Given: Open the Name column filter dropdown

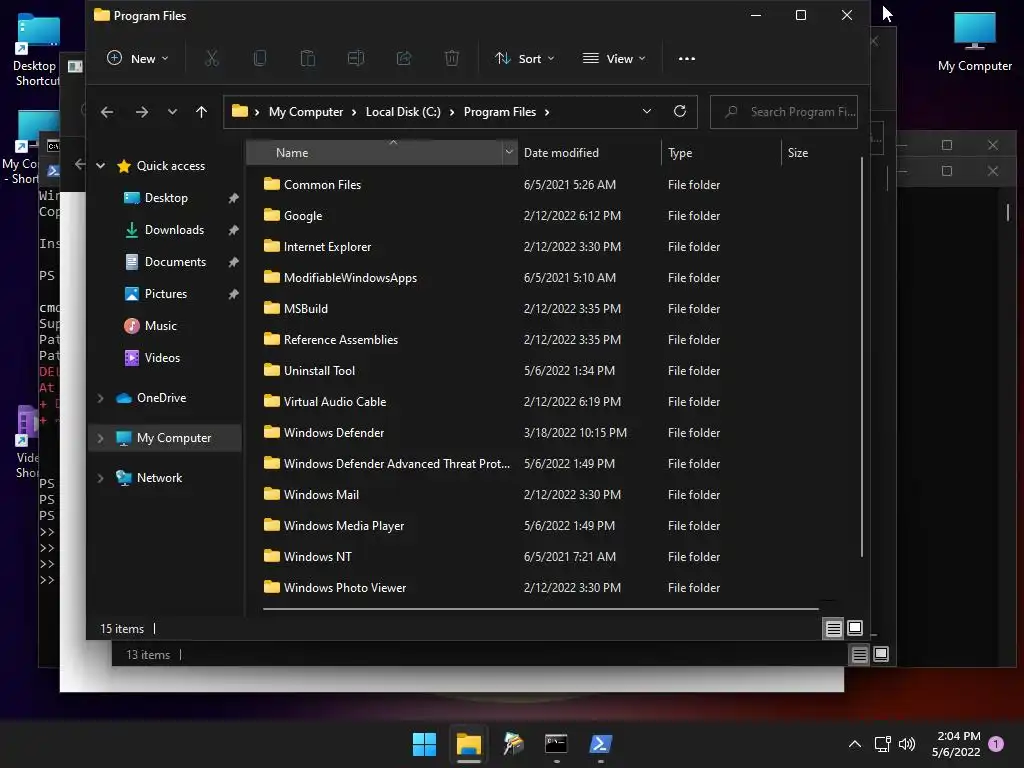Looking at the screenshot, I should pyautogui.click(x=509, y=153).
